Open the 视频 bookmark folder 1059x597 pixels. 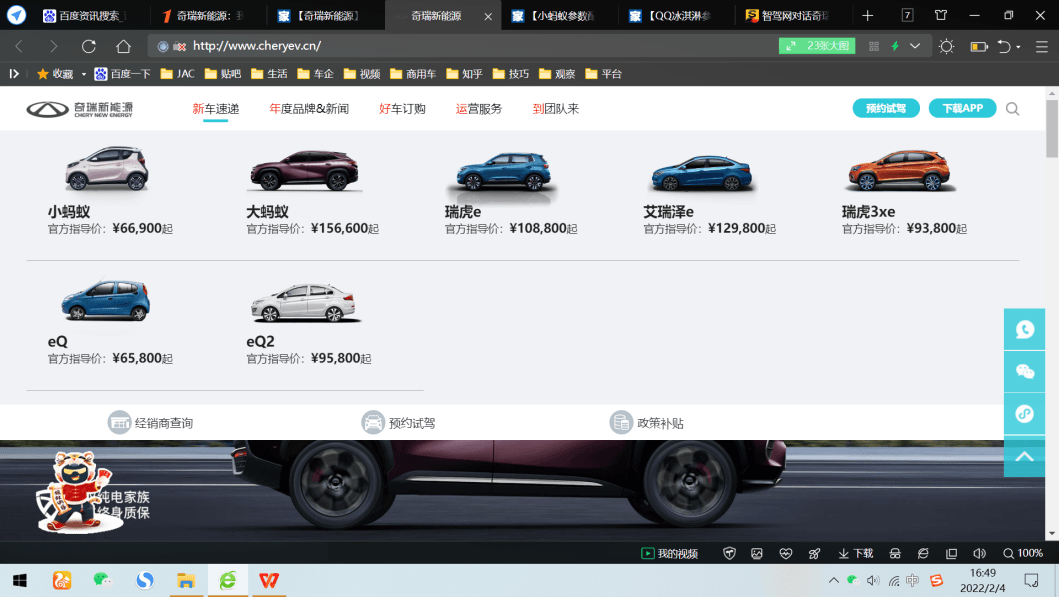pos(362,74)
